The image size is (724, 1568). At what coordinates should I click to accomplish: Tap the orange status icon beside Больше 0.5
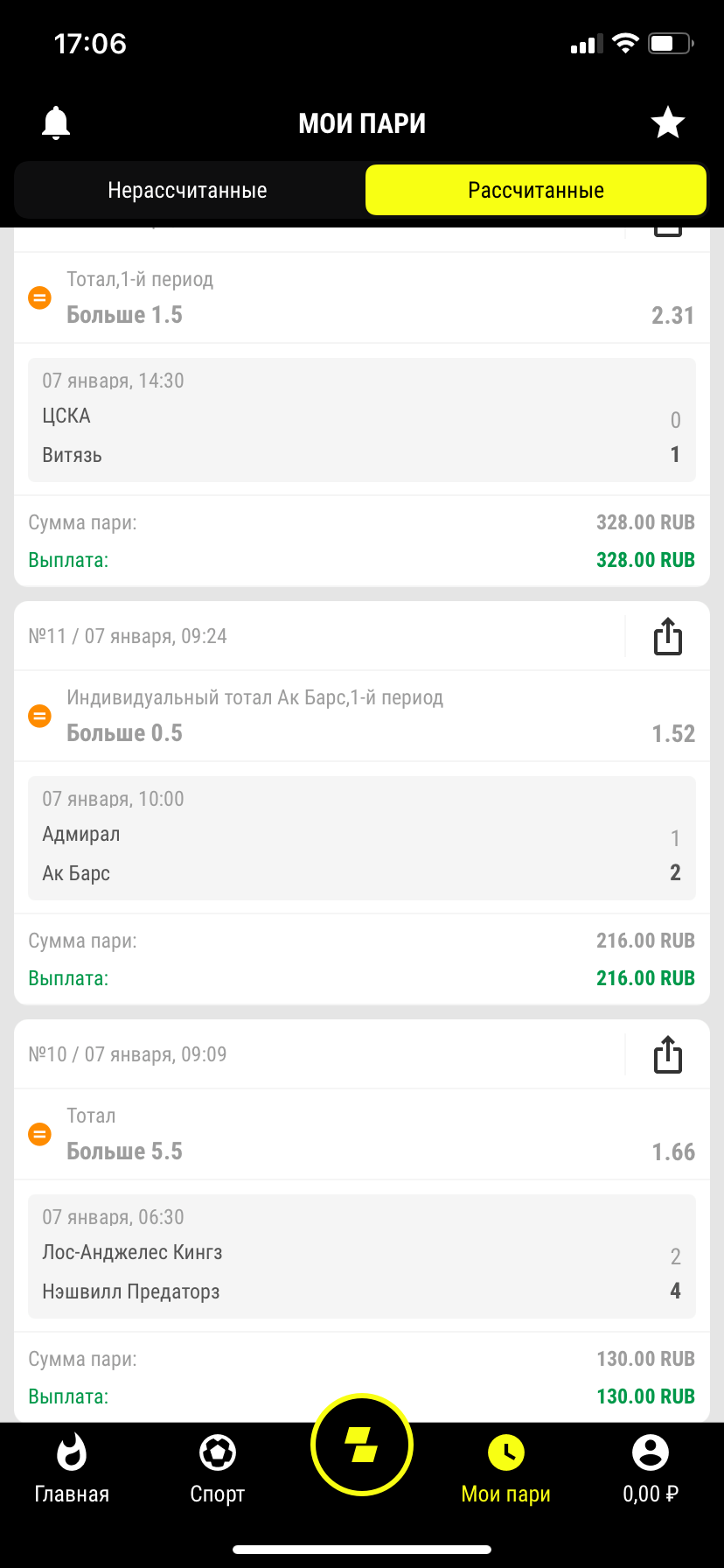point(40,717)
